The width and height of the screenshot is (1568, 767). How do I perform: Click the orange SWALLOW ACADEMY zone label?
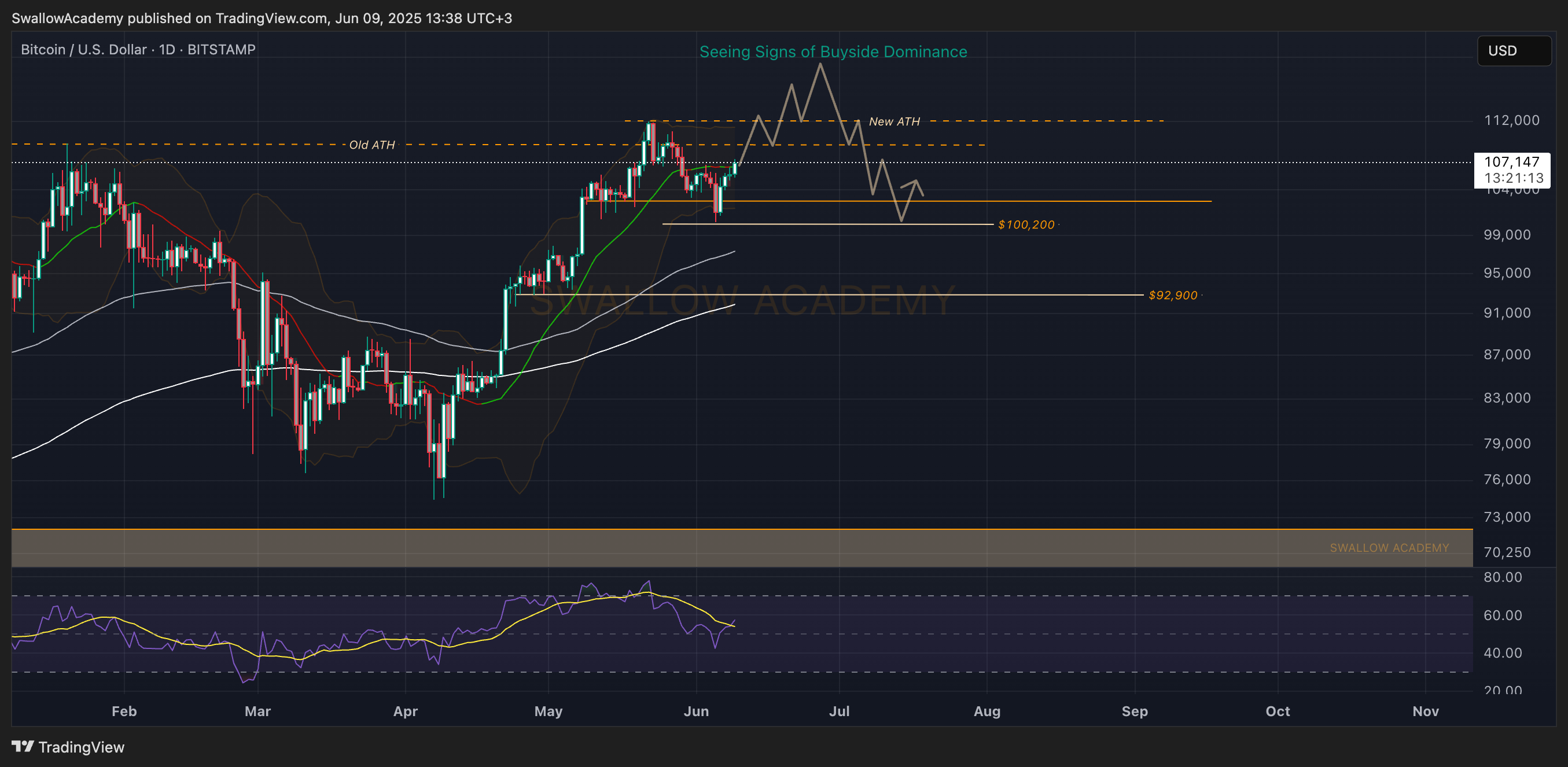(x=1389, y=548)
